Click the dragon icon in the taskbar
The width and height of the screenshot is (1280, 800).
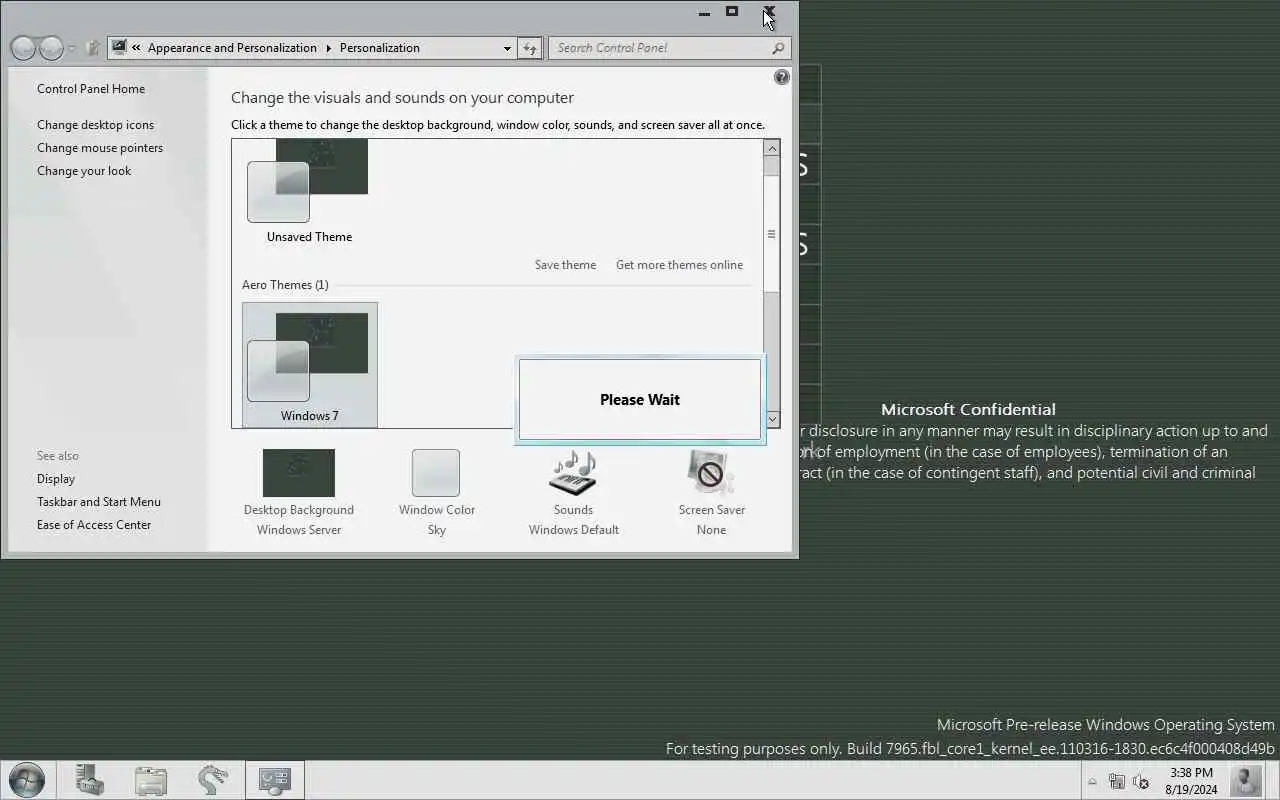coord(212,780)
